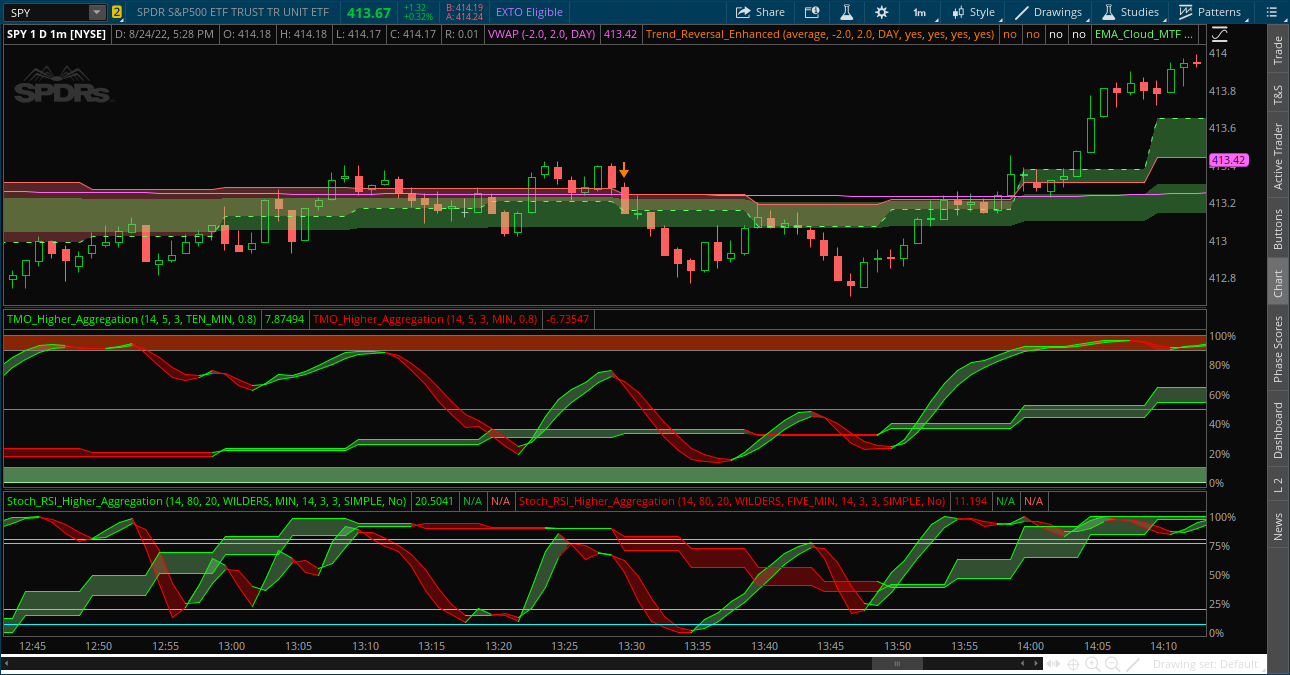Viewport: 1290px width, 675px height.
Task: Open the symbol selector dropdown arrow
Action: point(97,12)
